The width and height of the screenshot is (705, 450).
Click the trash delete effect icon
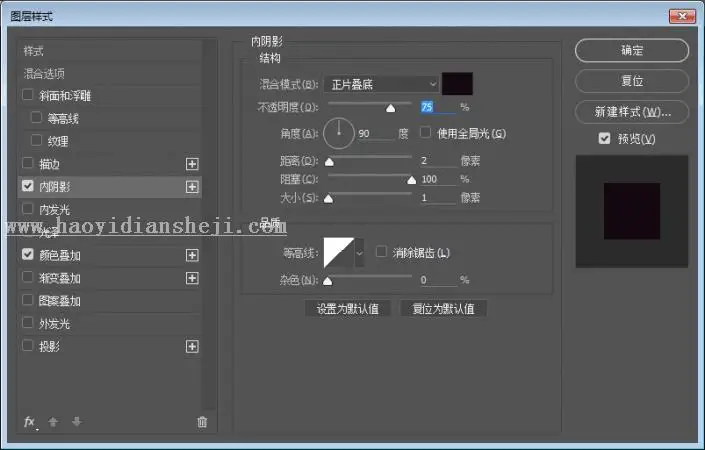click(x=202, y=422)
